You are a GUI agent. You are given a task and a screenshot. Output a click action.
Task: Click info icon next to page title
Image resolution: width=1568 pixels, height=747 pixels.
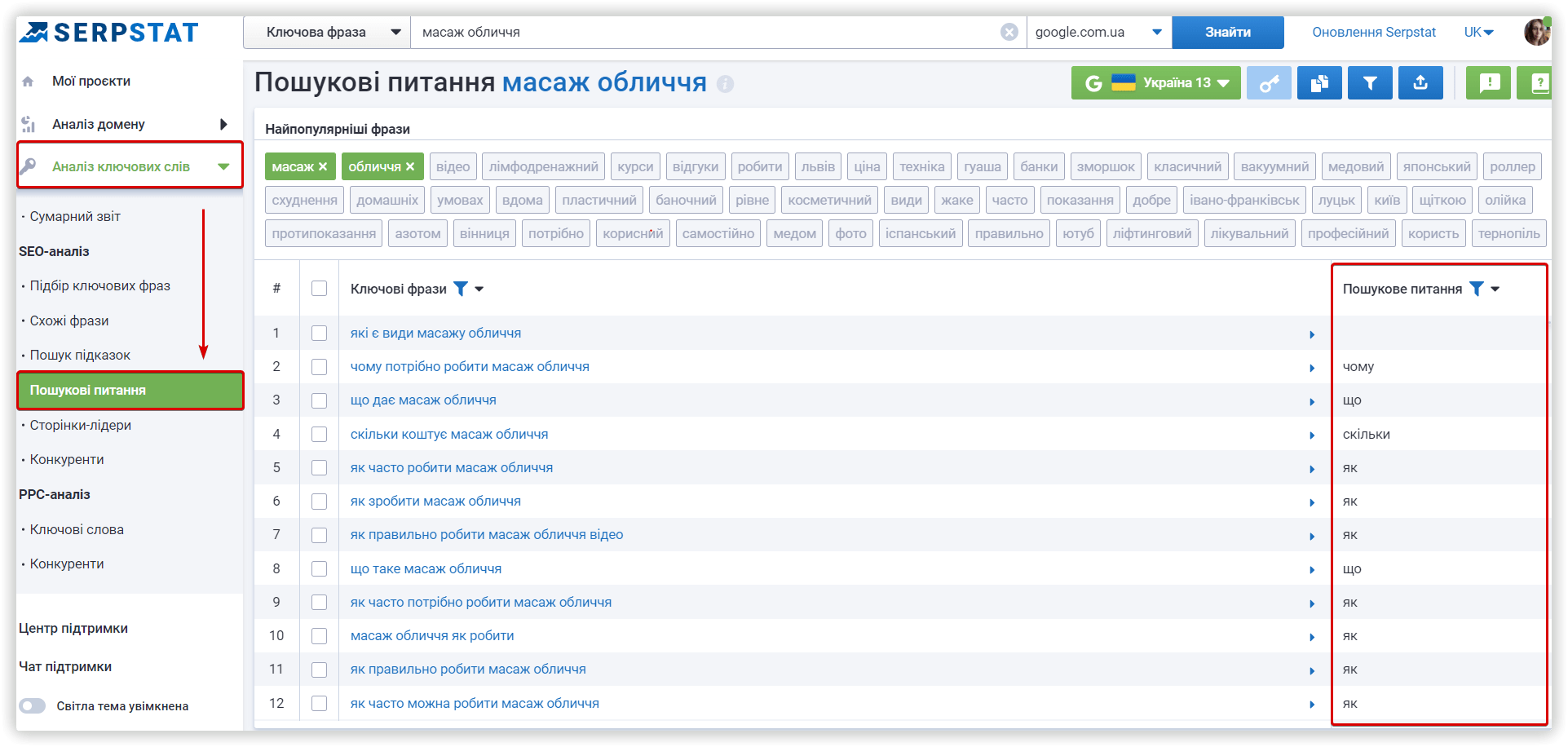pyautogui.click(x=725, y=84)
